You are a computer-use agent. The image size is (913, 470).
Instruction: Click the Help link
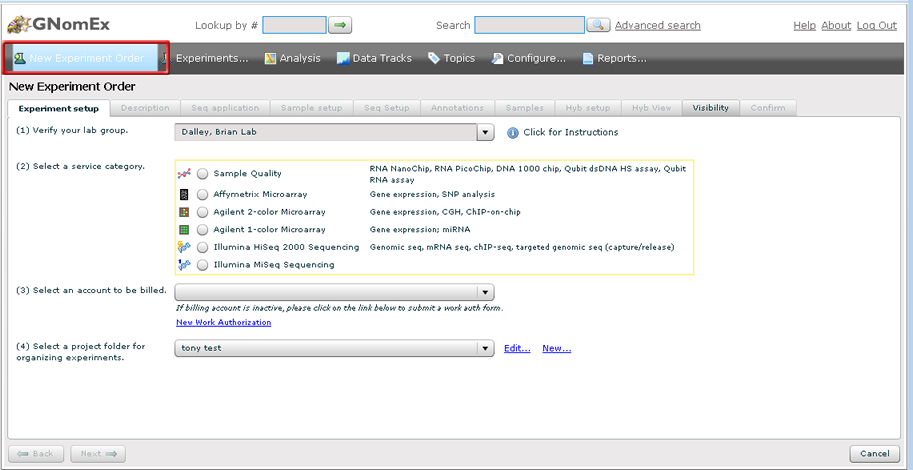[805, 26]
